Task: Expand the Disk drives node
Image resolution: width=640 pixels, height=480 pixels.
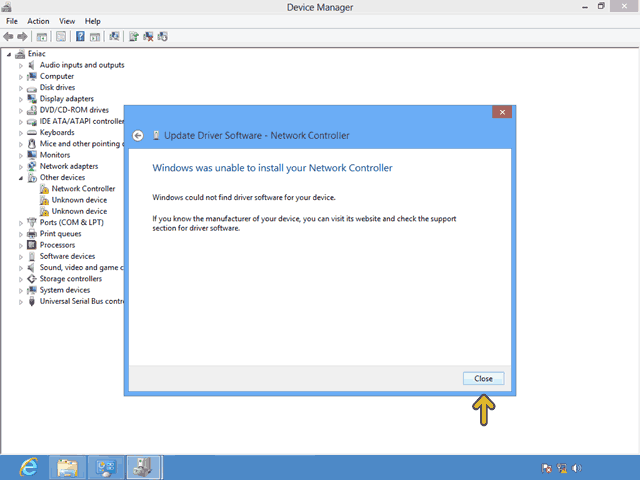Action: pyautogui.click(x=20, y=88)
